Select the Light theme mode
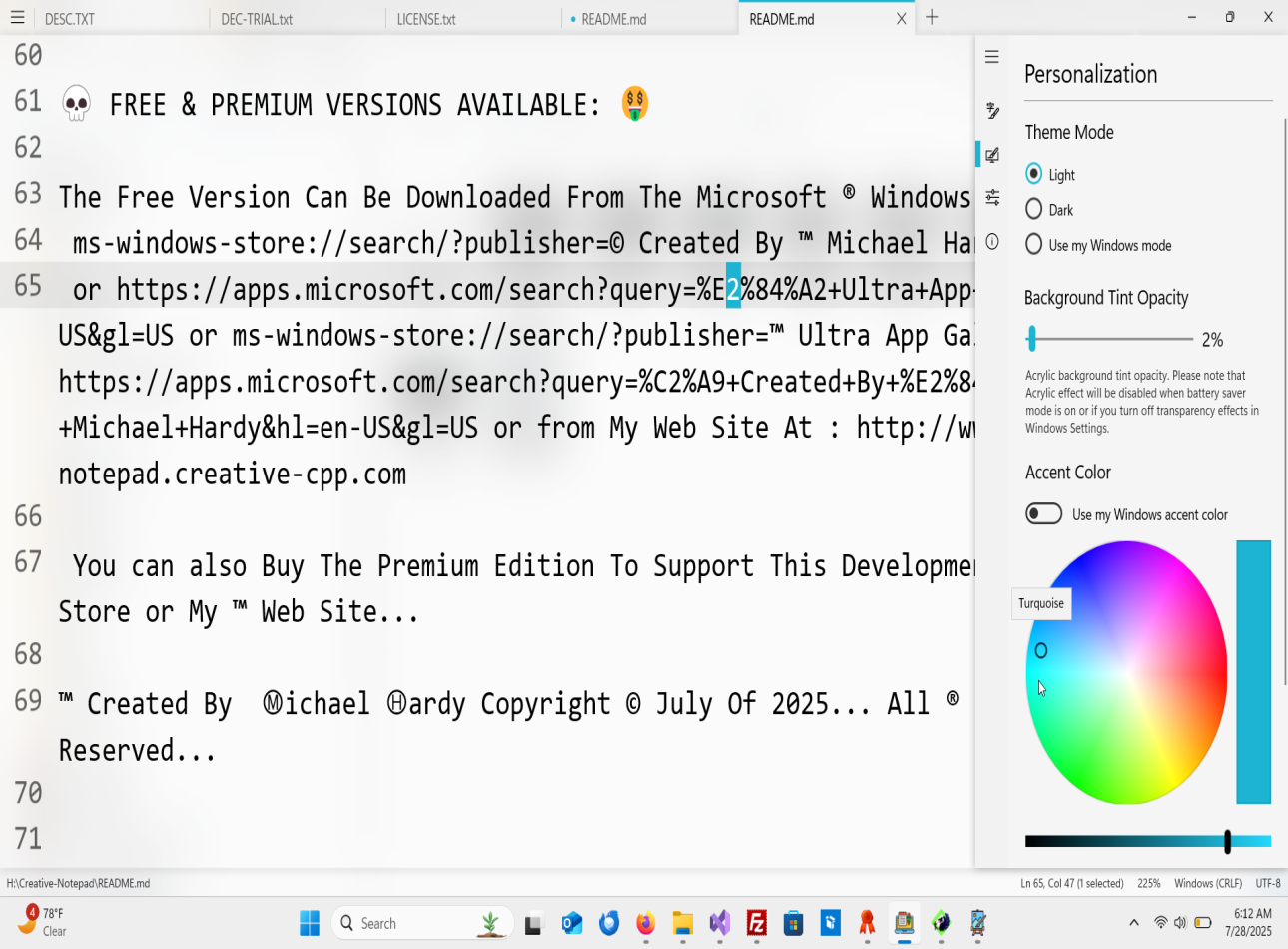The image size is (1288, 949). pos(1034,174)
